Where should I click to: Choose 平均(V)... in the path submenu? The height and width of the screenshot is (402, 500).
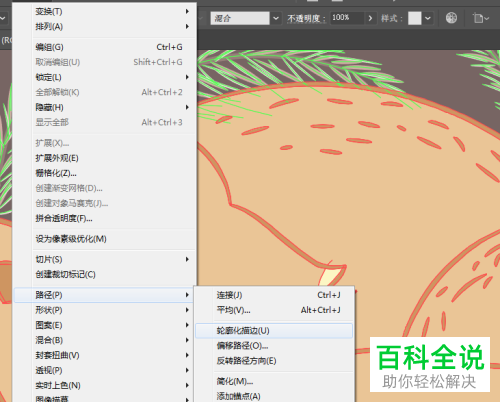coord(274,310)
